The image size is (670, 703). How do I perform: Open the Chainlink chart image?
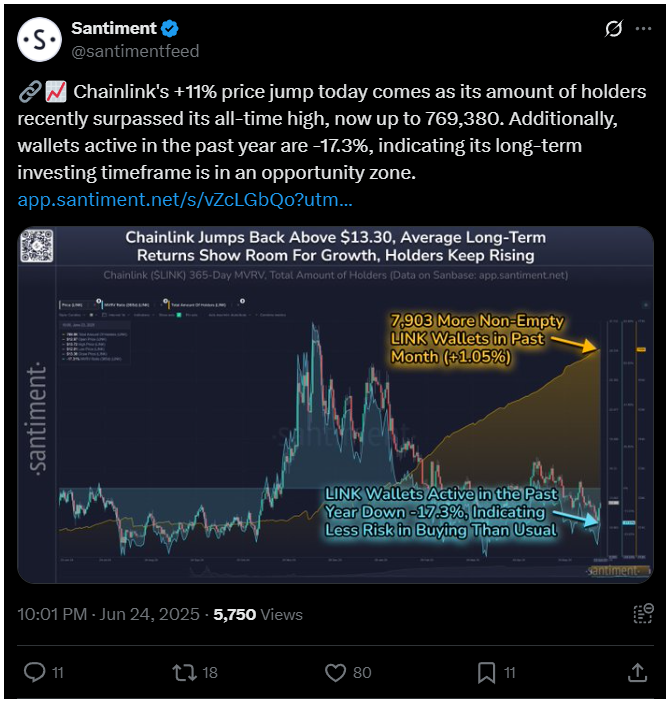pyautogui.click(x=335, y=404)
